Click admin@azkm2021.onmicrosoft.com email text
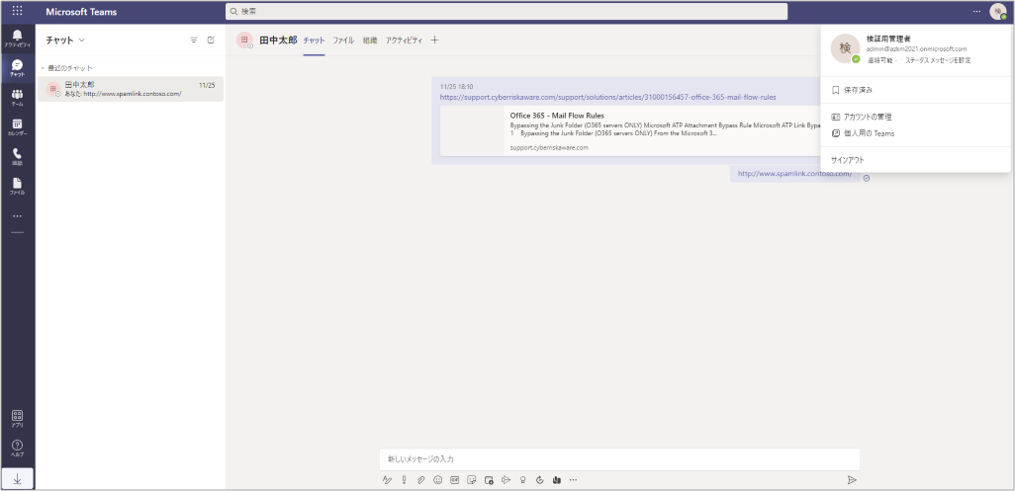Viewport: 1015px width, 491px height. tap(917, 49)
